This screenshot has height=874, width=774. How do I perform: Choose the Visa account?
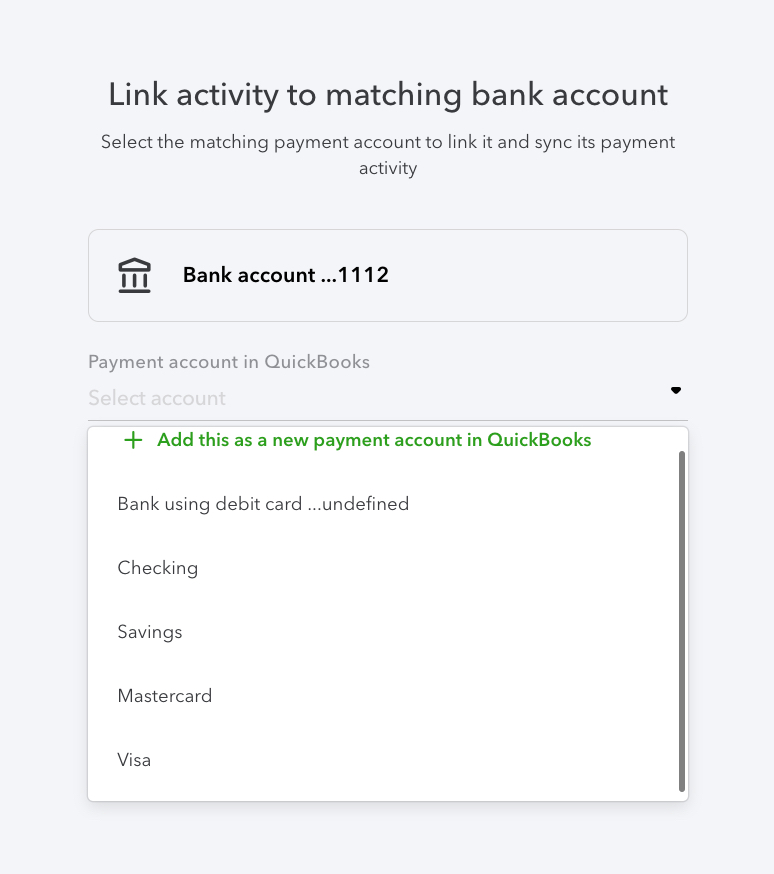point(134,760)
